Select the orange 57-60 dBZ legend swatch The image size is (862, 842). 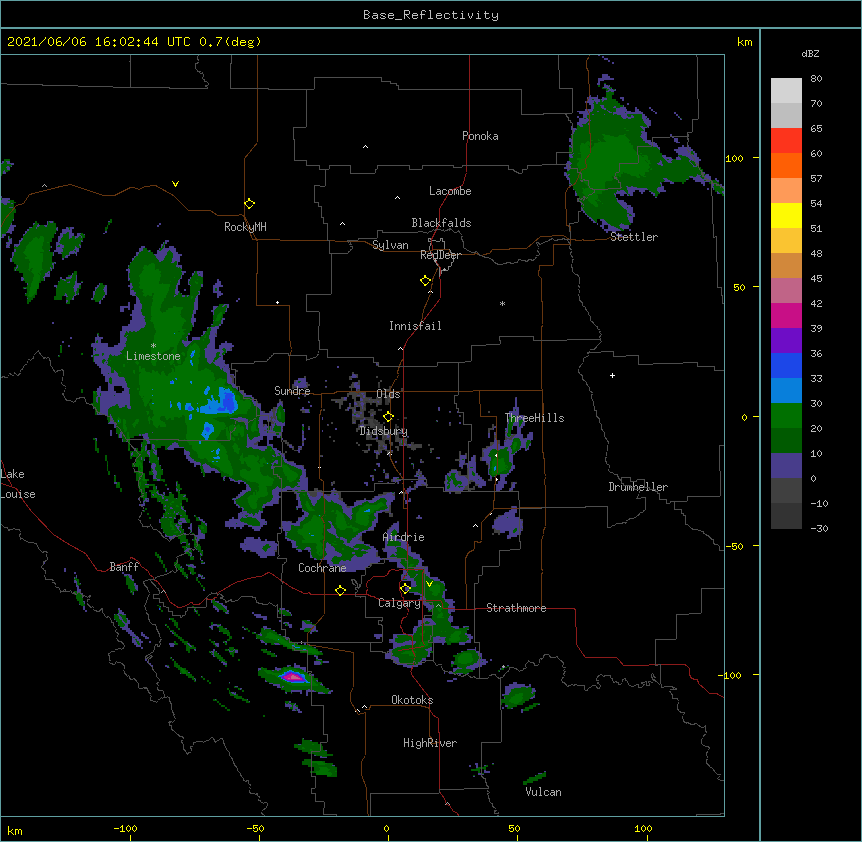pos(786,165)
